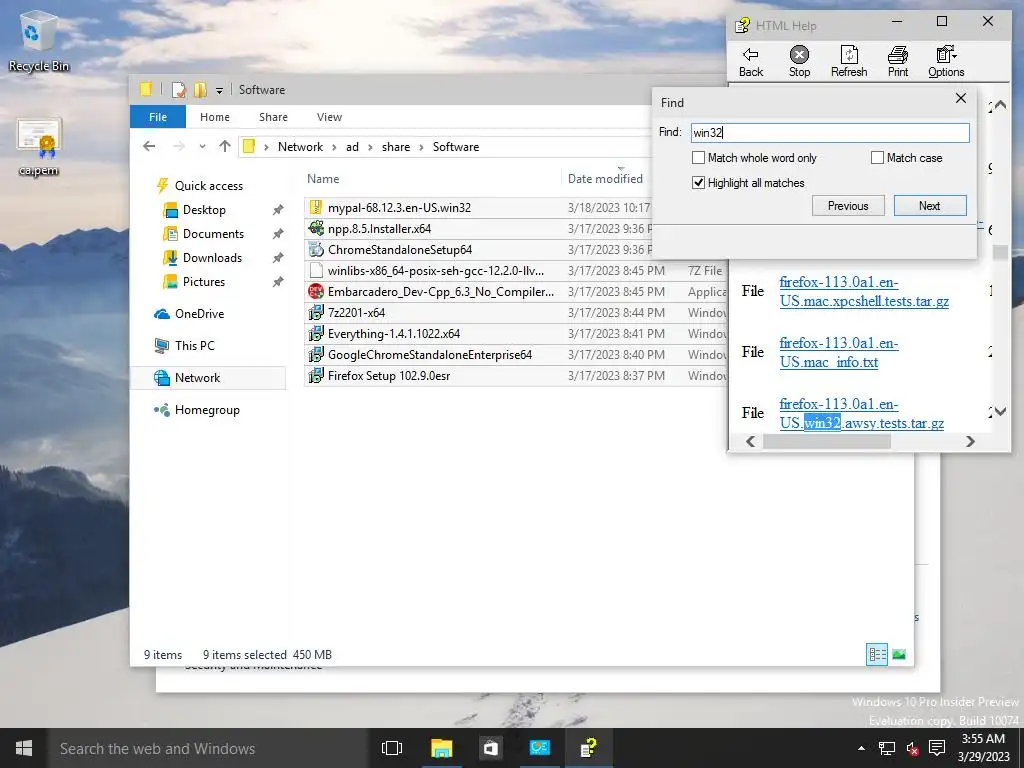Select 7z2201-x64 installer icon

(x=316, y=312)
